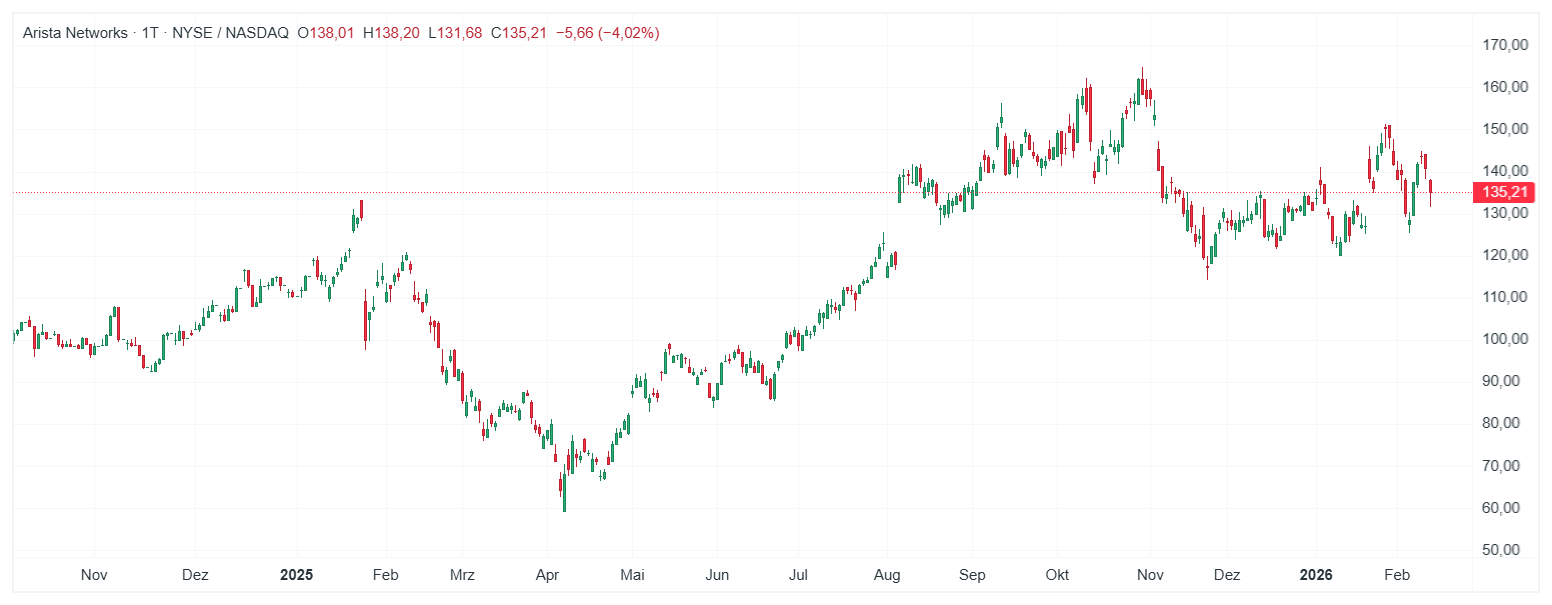Click the 100,00 price axis label
Image resolution: width=1552 pixels, height=605 pixels.
(x=1504, y=339)
